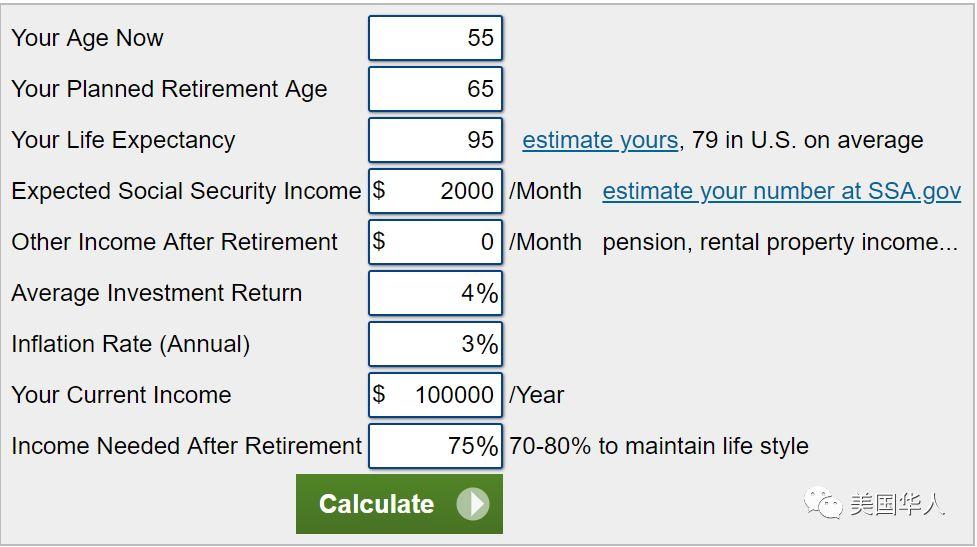Open the 'estimate yours' life expectancy link
977x547 pixels.
[x=600, y=140]
